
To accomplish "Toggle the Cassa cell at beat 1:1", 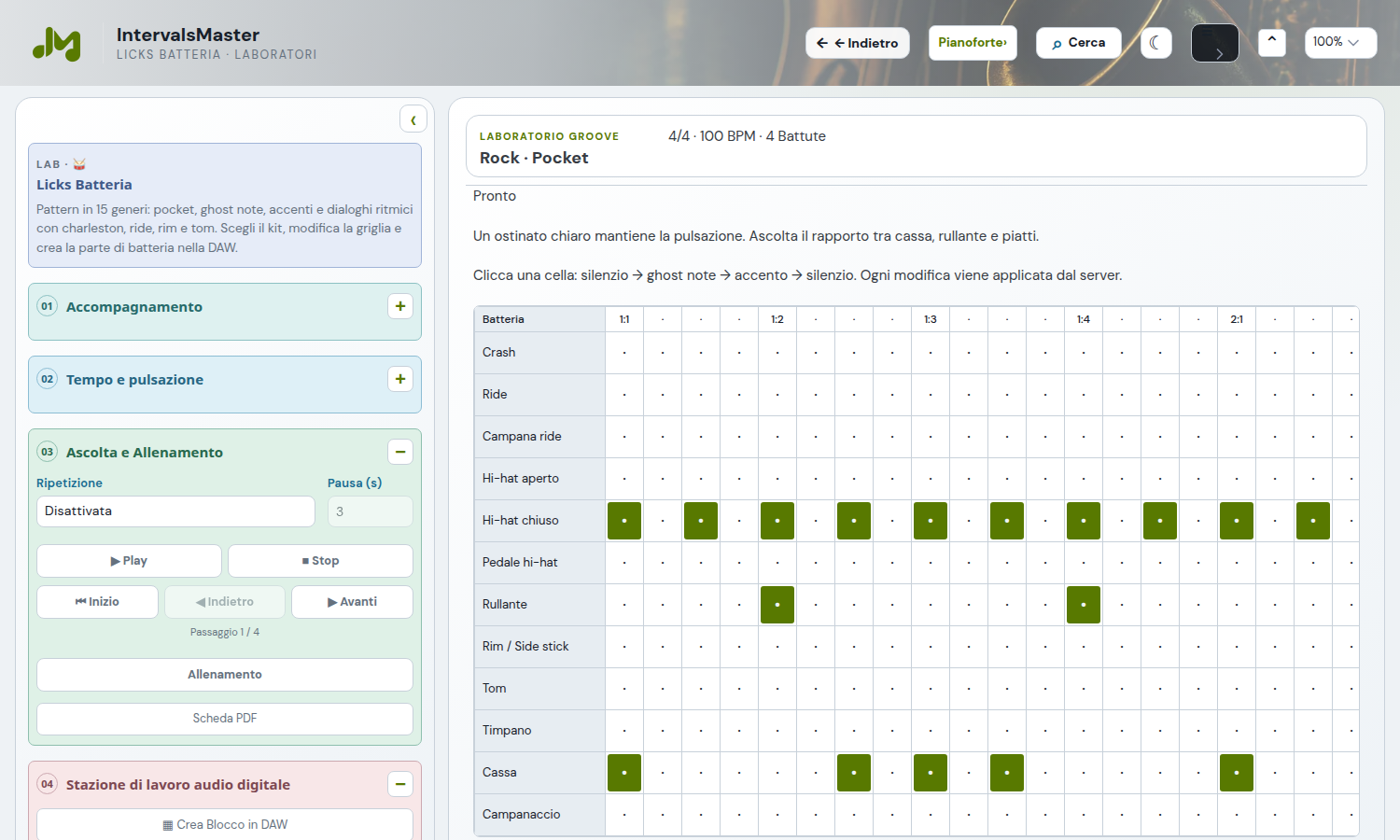I will [624, 773].
